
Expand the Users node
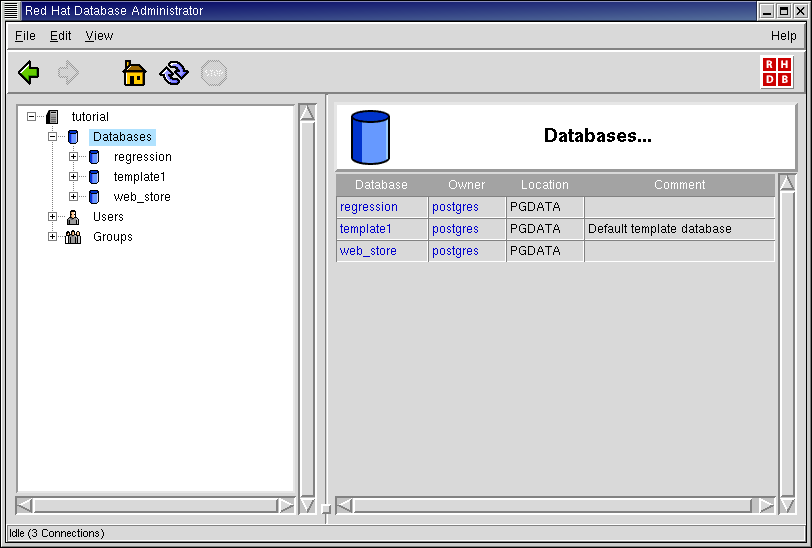(x=52, y=217)
